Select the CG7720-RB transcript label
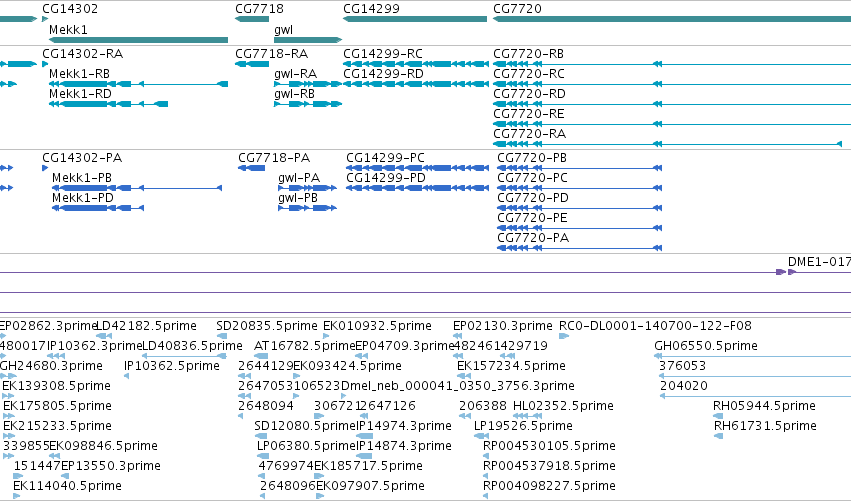Viewport: 851px width, 501px height. coord(528,54)
